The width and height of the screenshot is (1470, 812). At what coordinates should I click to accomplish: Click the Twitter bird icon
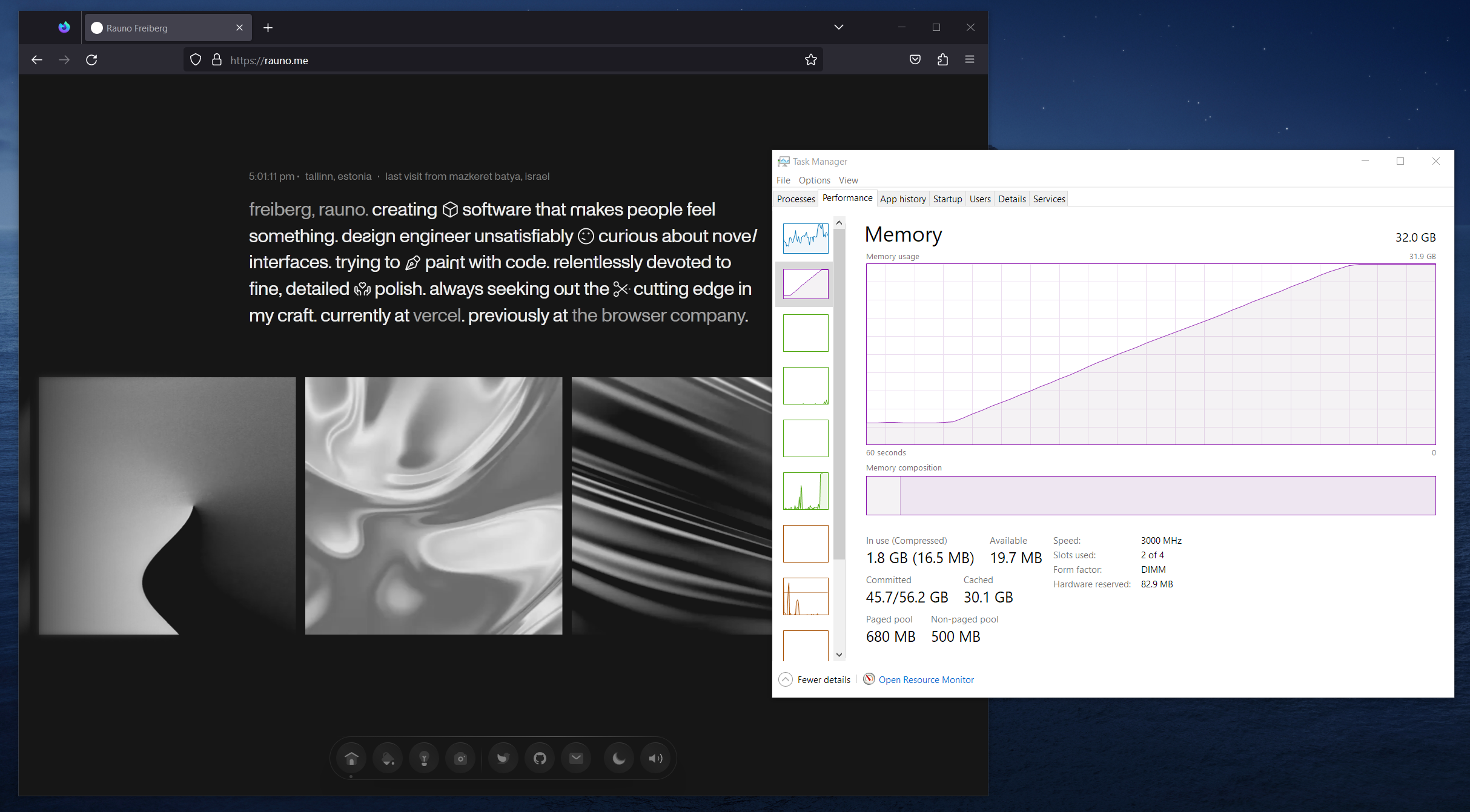pos(503,758)
